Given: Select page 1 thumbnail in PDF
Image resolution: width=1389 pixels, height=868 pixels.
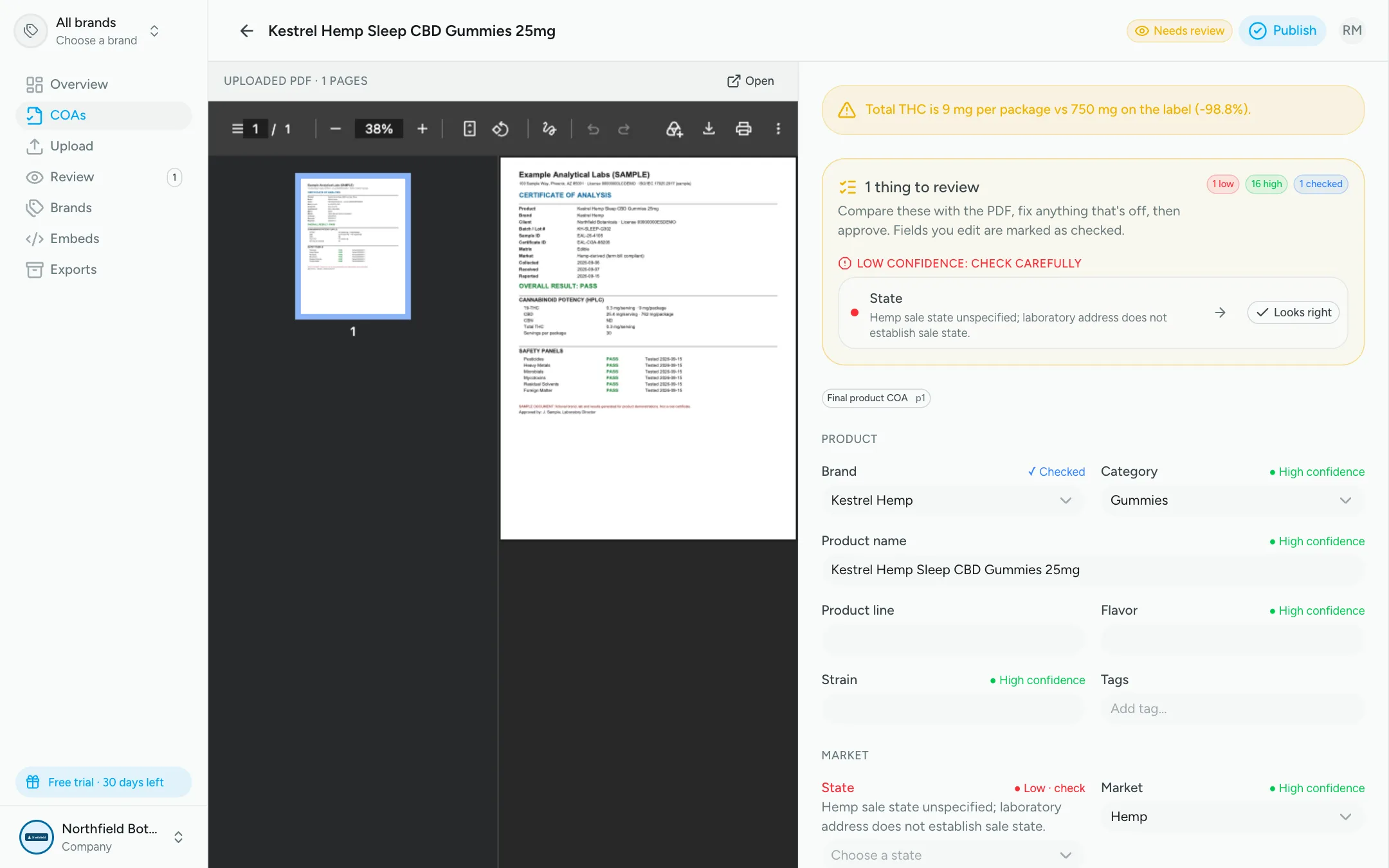Looking at the screenshot, I should pos(353,246).
